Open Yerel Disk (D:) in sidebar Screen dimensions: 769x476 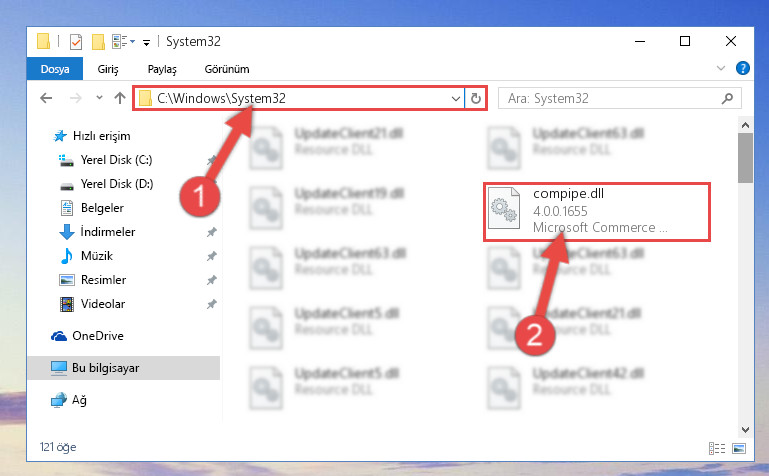coord(117,184)
